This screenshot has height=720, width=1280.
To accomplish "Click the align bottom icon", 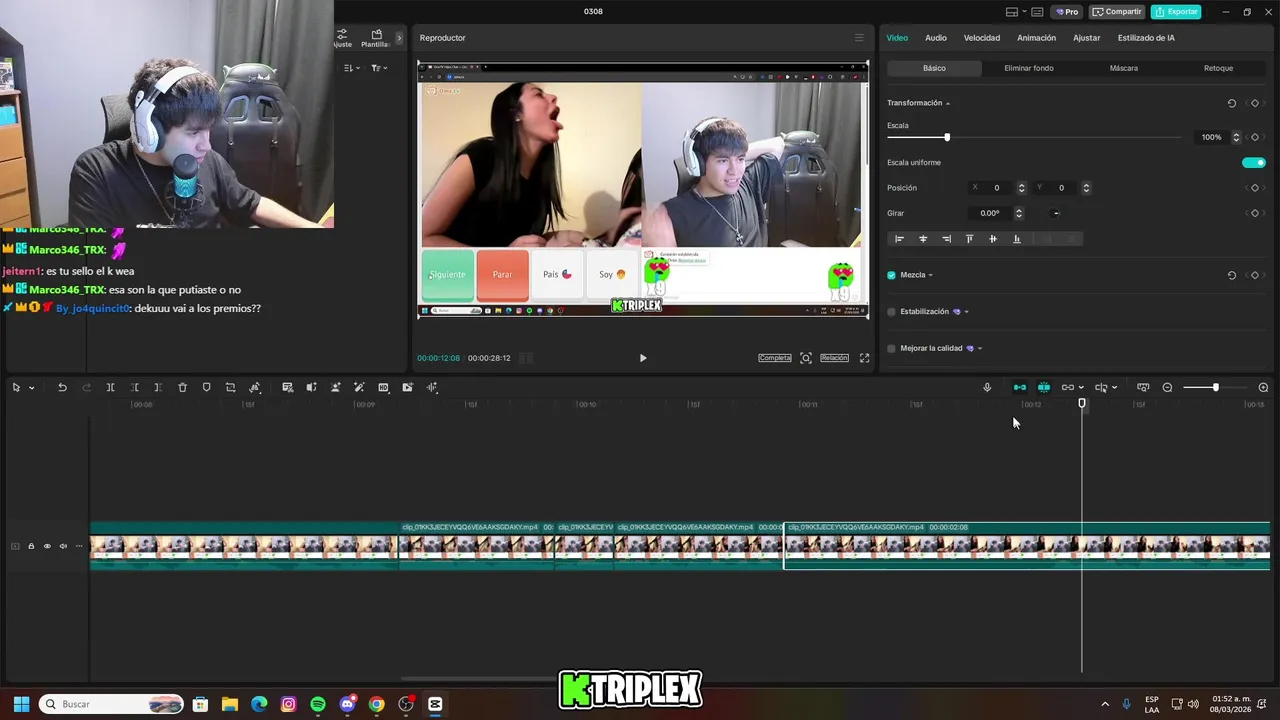I will 1017,239.
